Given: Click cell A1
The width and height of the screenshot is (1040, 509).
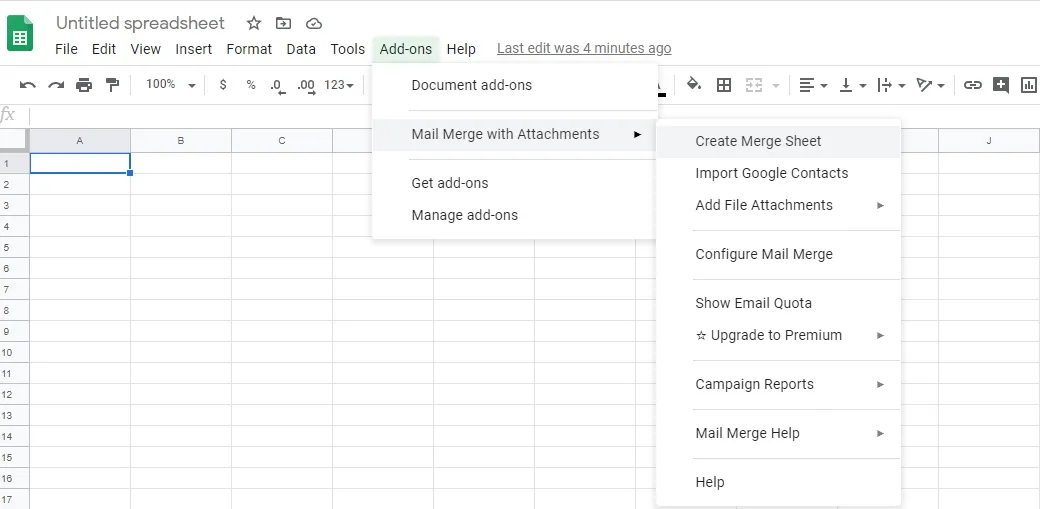Looking at the screenshot, I should coord(80,163).
